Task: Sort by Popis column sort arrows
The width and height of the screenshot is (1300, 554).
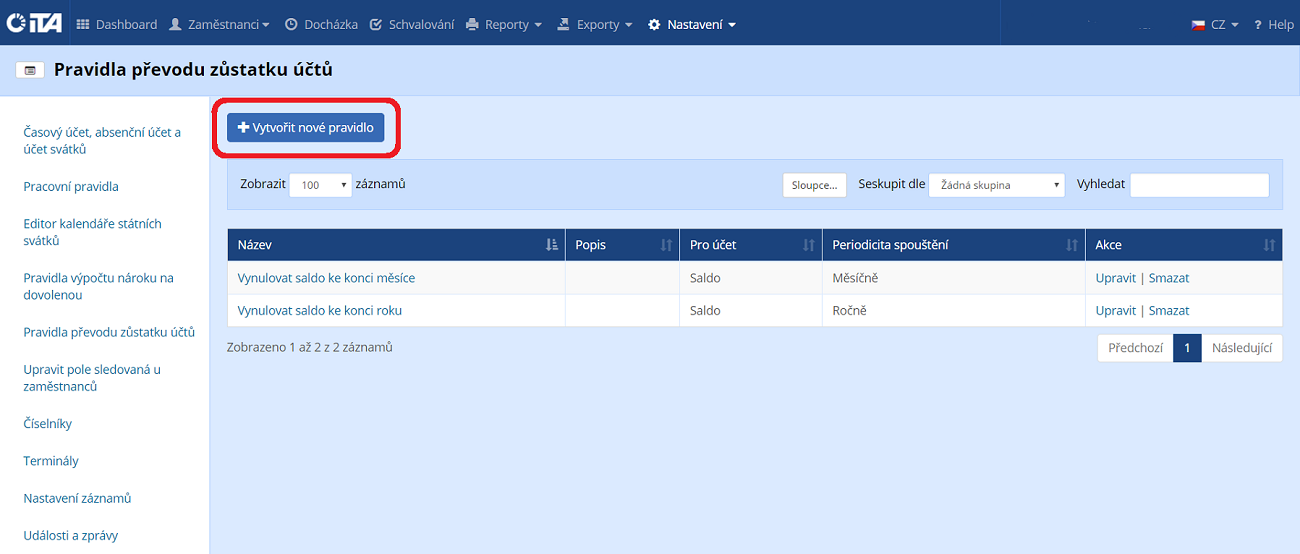Action: pyautogui.click(x=667, y=245)
